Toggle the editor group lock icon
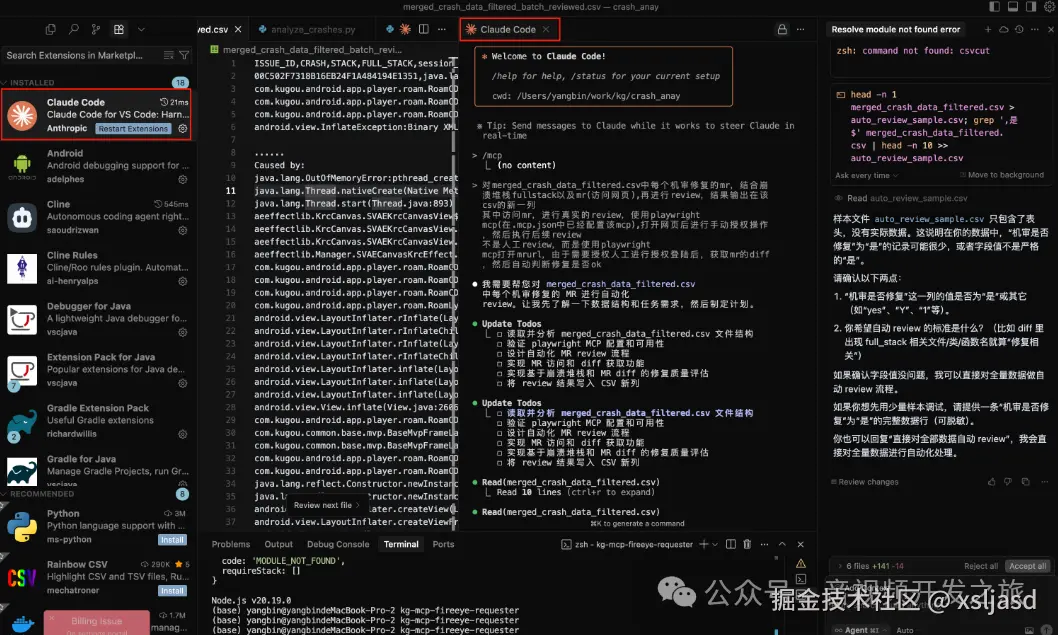This screenshot has width=1058, height=635. click(782, 30)
